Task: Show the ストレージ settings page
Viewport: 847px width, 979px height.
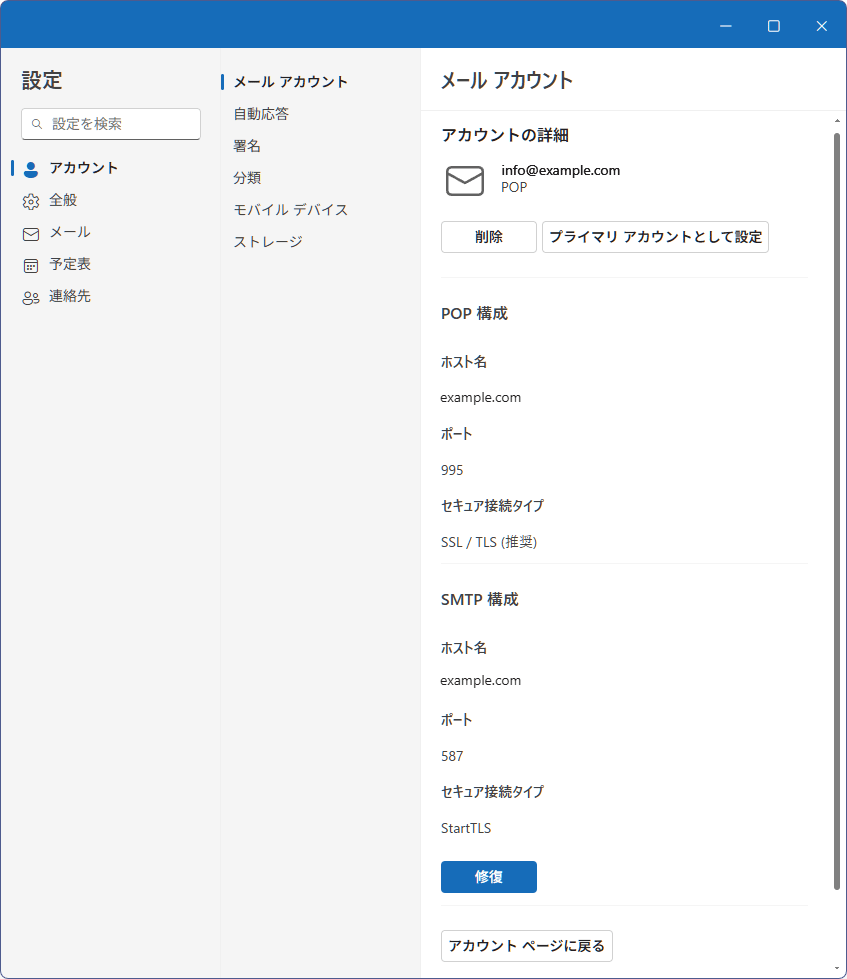Action: tap(267, 242)
